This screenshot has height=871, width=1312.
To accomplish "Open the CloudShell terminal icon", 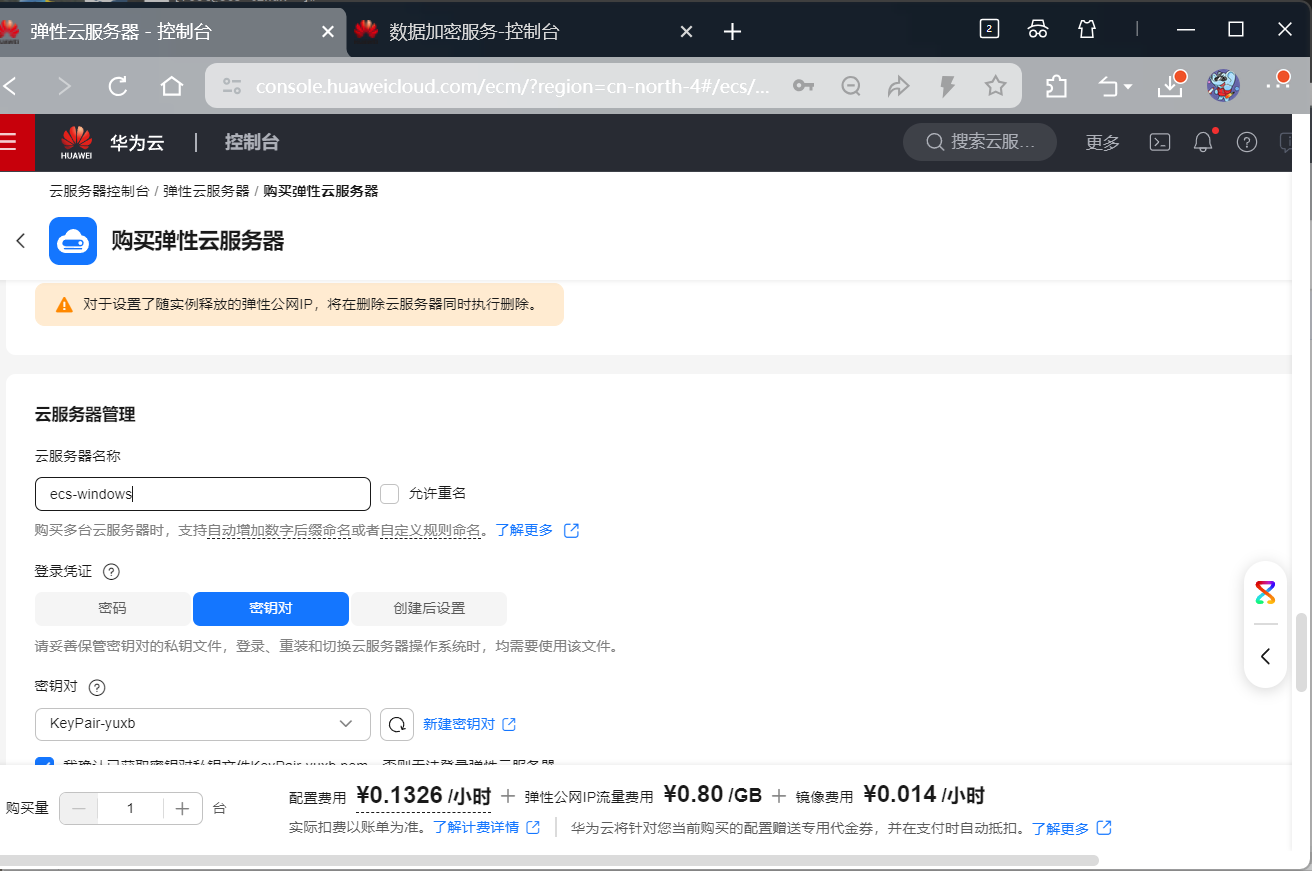I will tap(1159, 142).
